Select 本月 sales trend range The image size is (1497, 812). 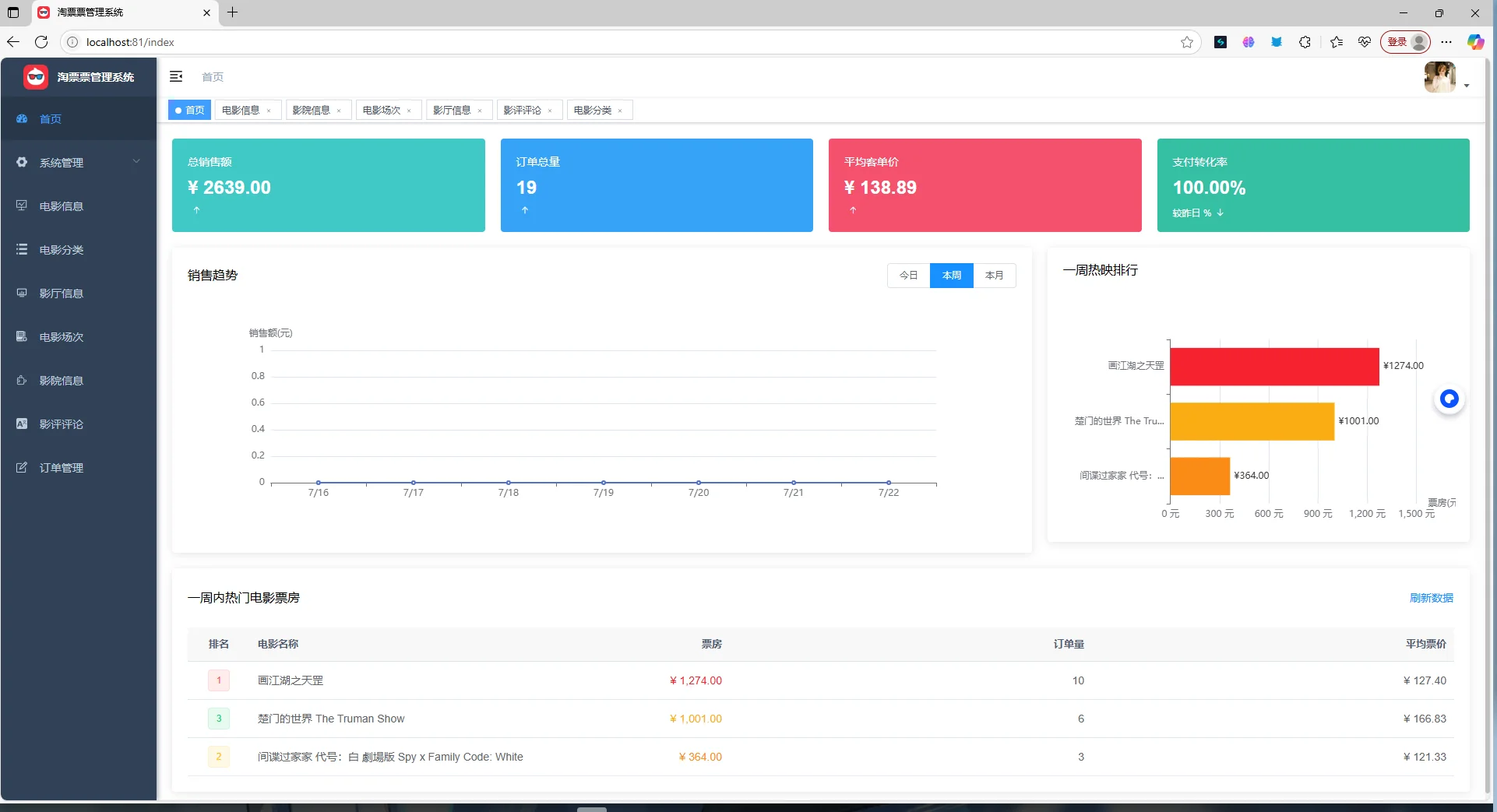tap(995, 276)
